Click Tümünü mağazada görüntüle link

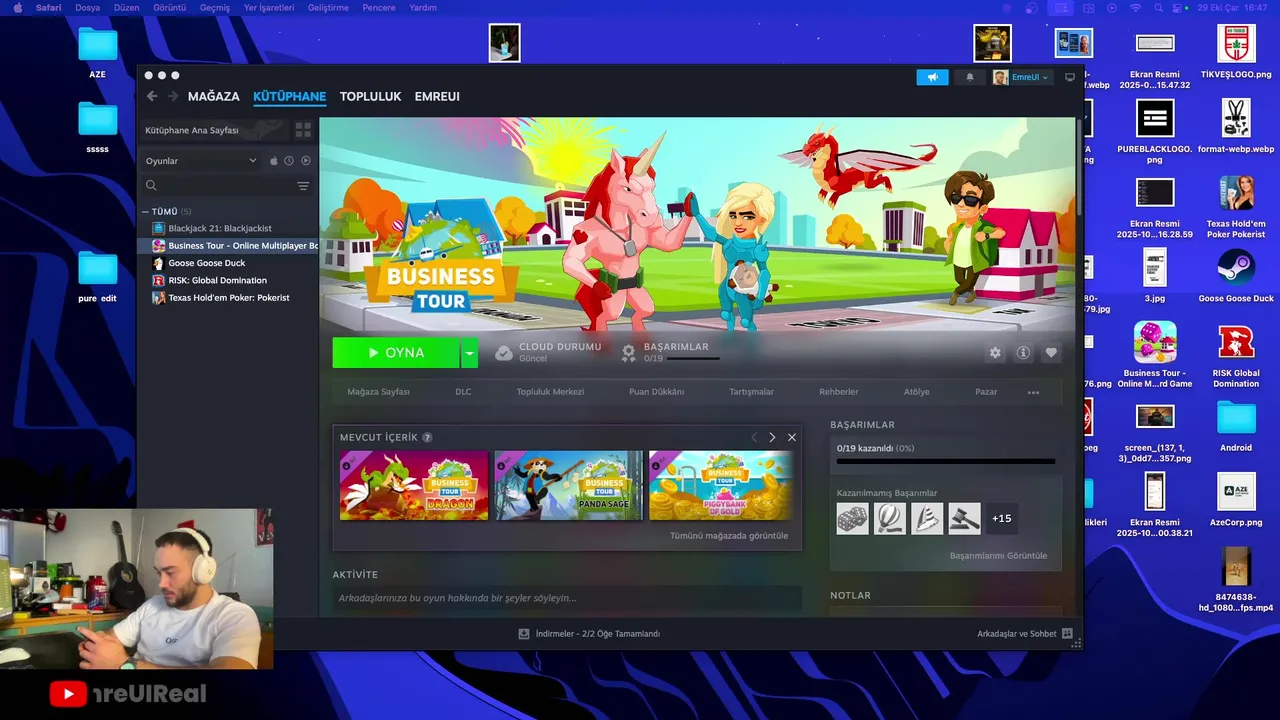pyautogui.click(x=729, y=536)
